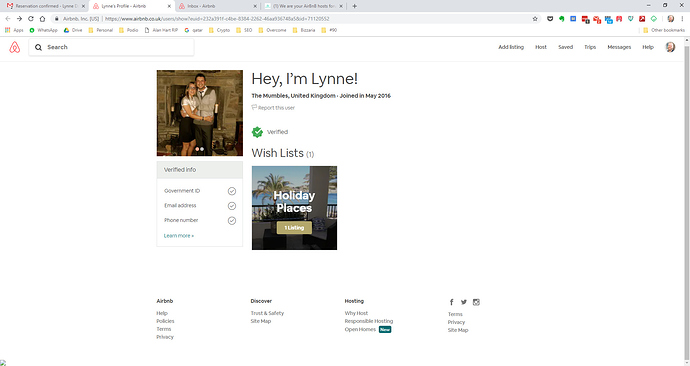The width and height of the screenshot is (690, 366).
Task: Open the Alan Hart RIP bookmark
Action: click(161, 30)
